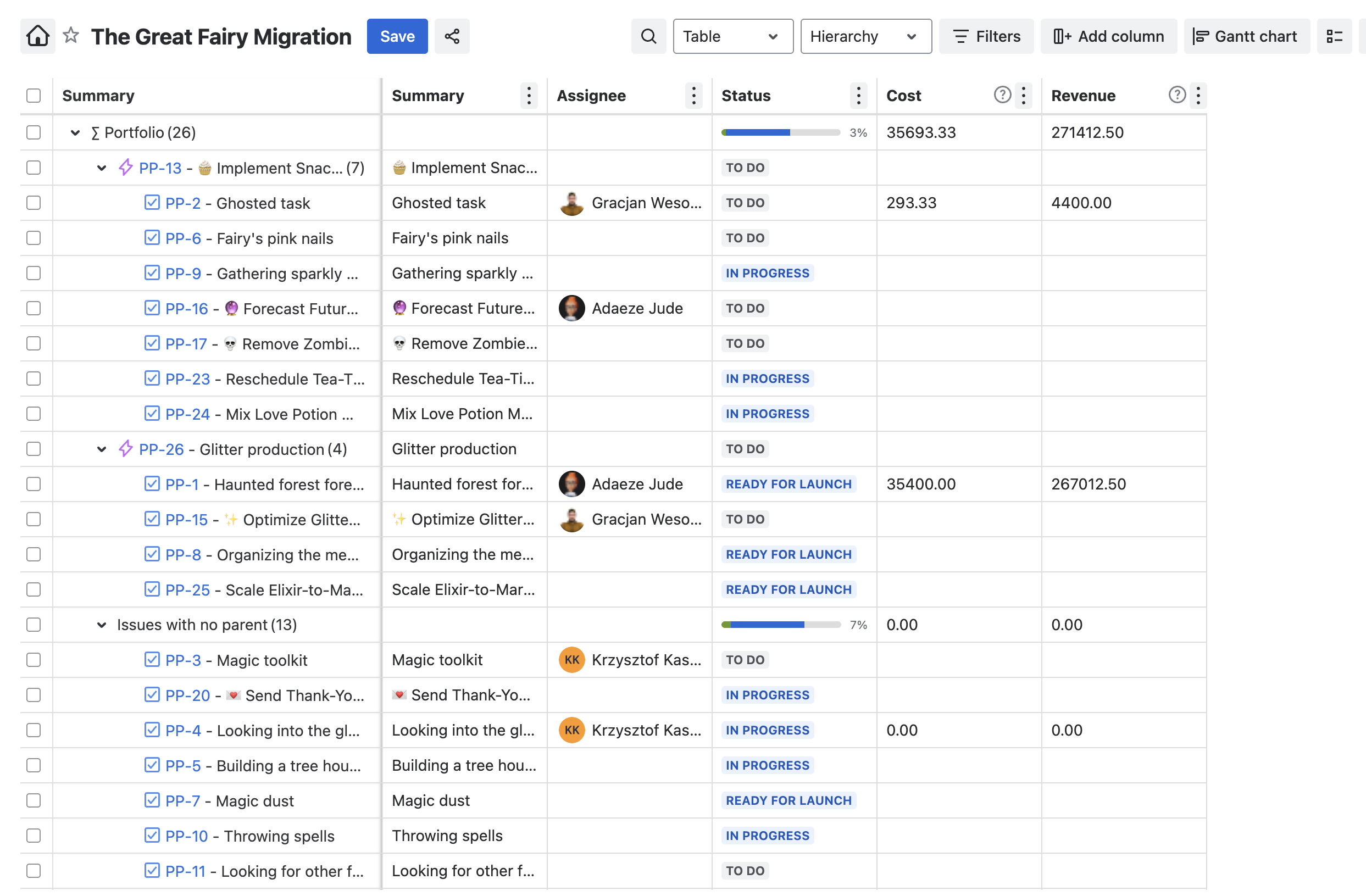Click the search magnifier icon
The width and height of the screenshot is (1366, 896).
coord(648,36)
